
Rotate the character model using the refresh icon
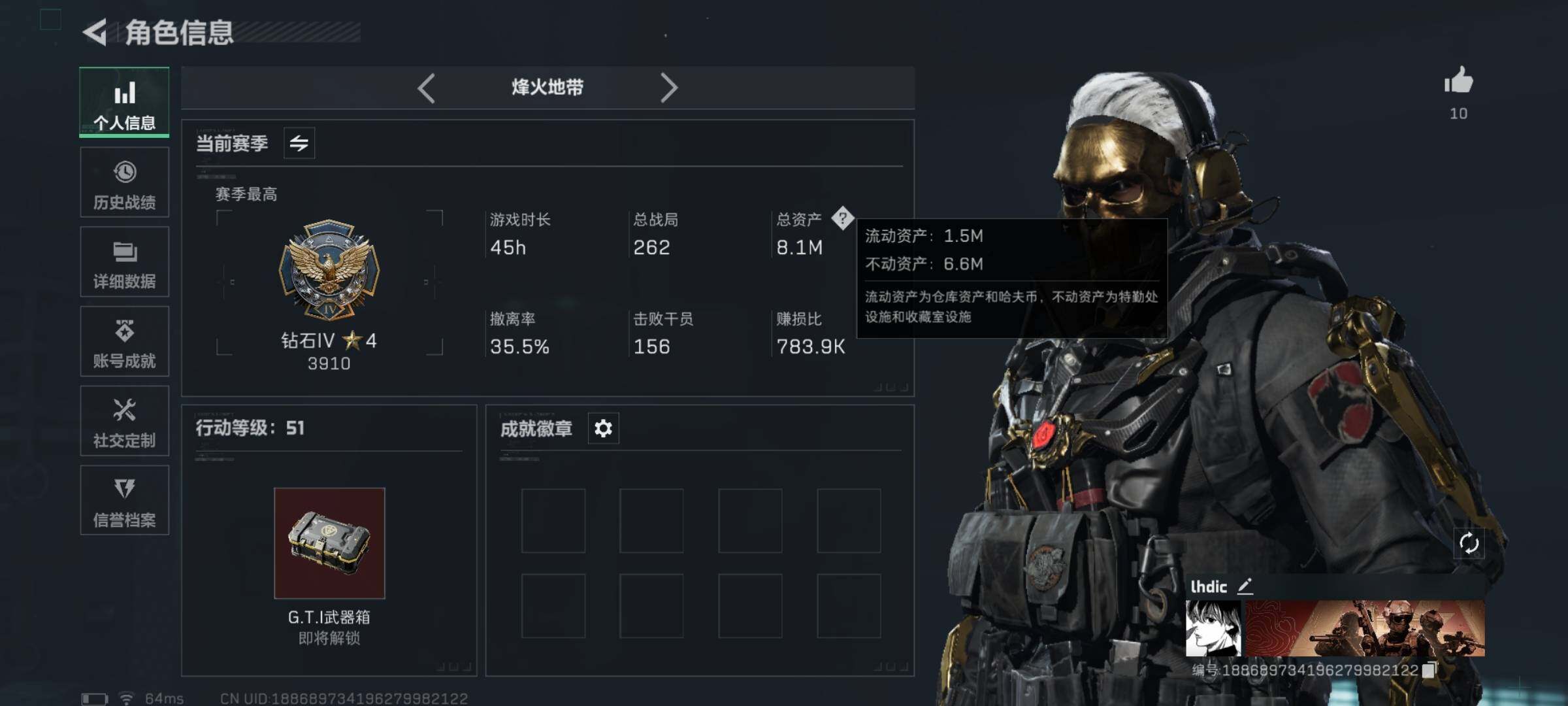click(x=1468, y=543)
